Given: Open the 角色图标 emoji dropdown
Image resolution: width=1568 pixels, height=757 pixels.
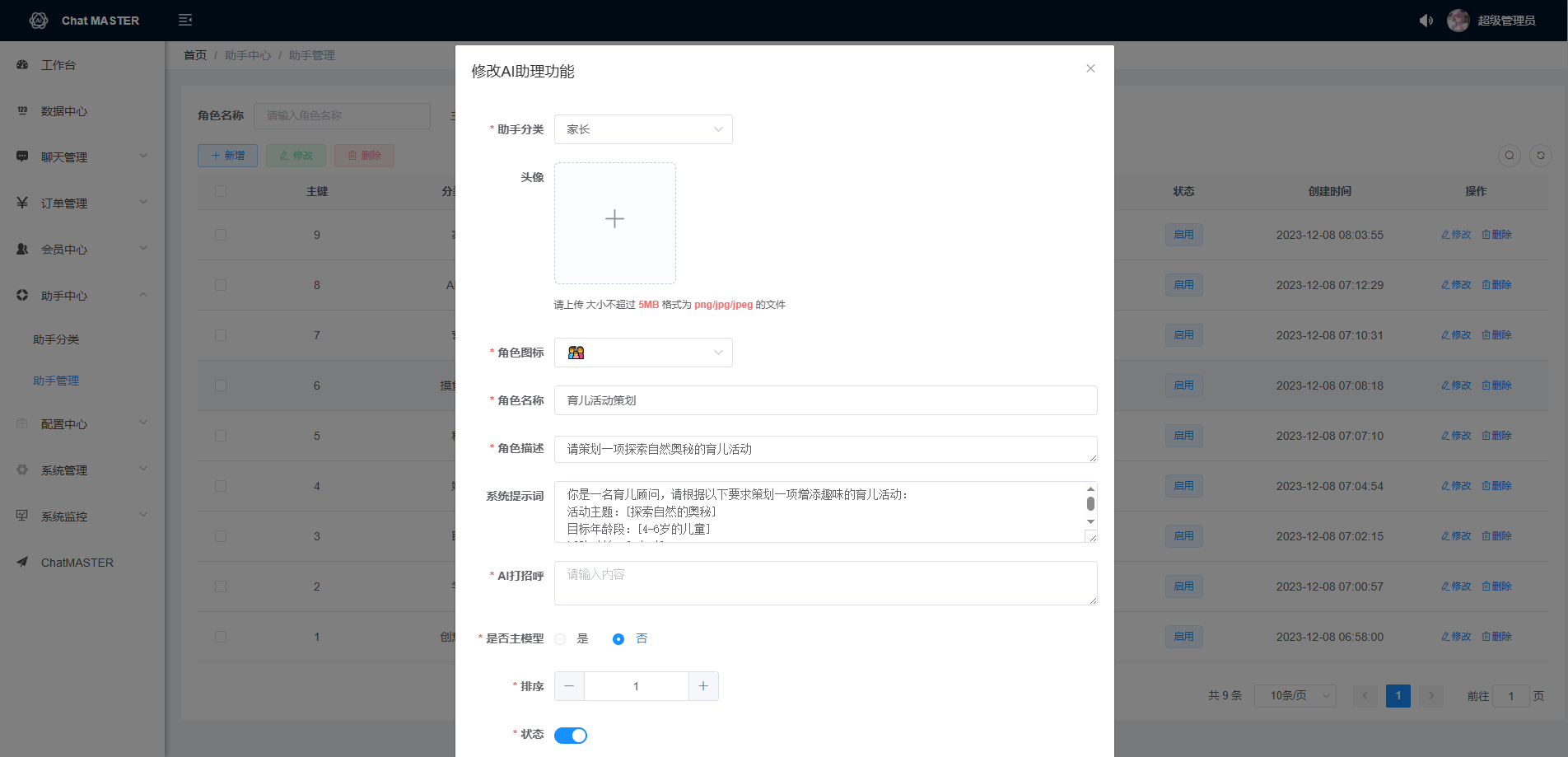Looking at the screenshot, I should pyautogui.click(x=642, y=353).
